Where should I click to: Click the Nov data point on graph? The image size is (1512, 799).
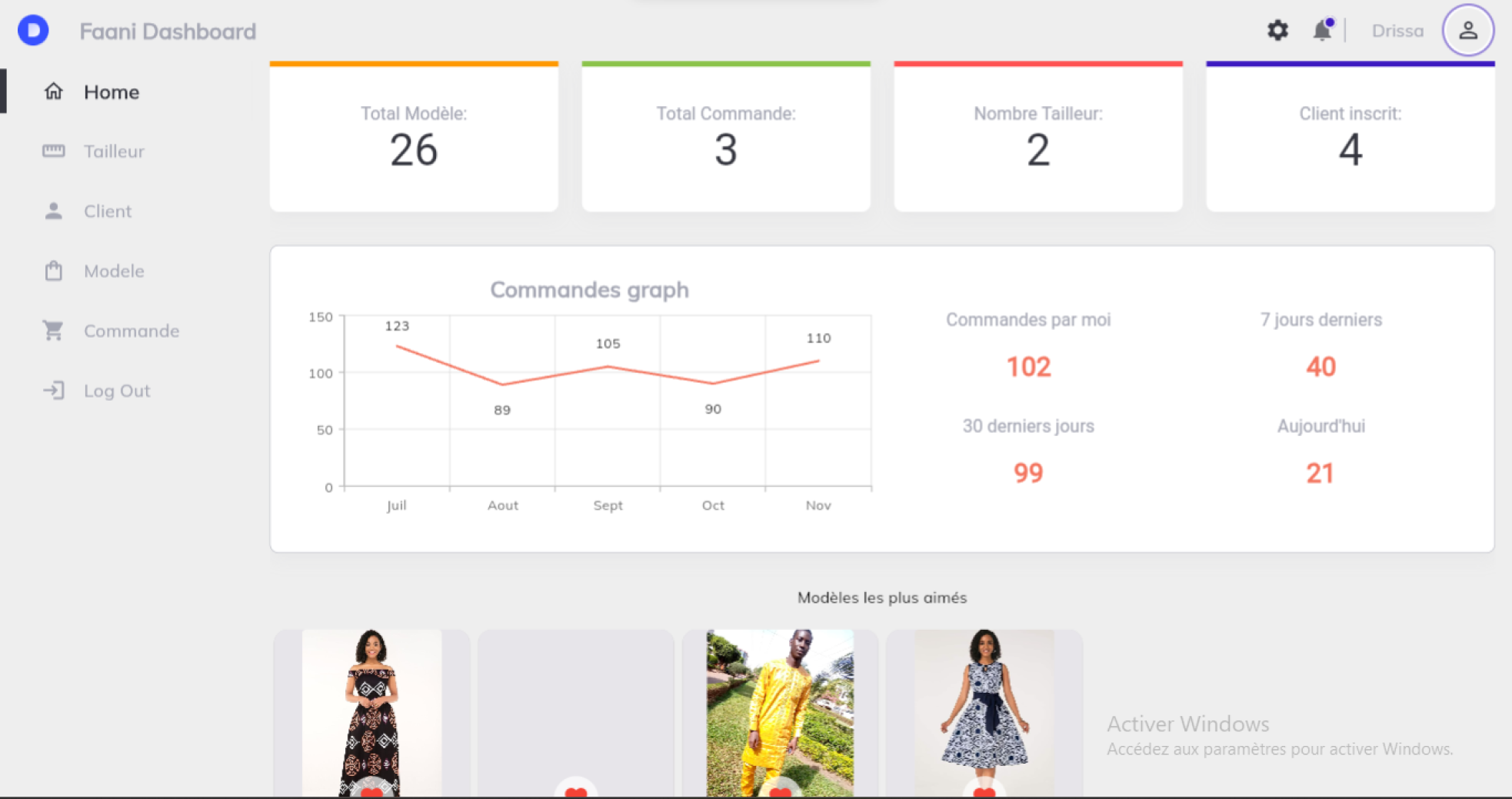coord(818,361)
